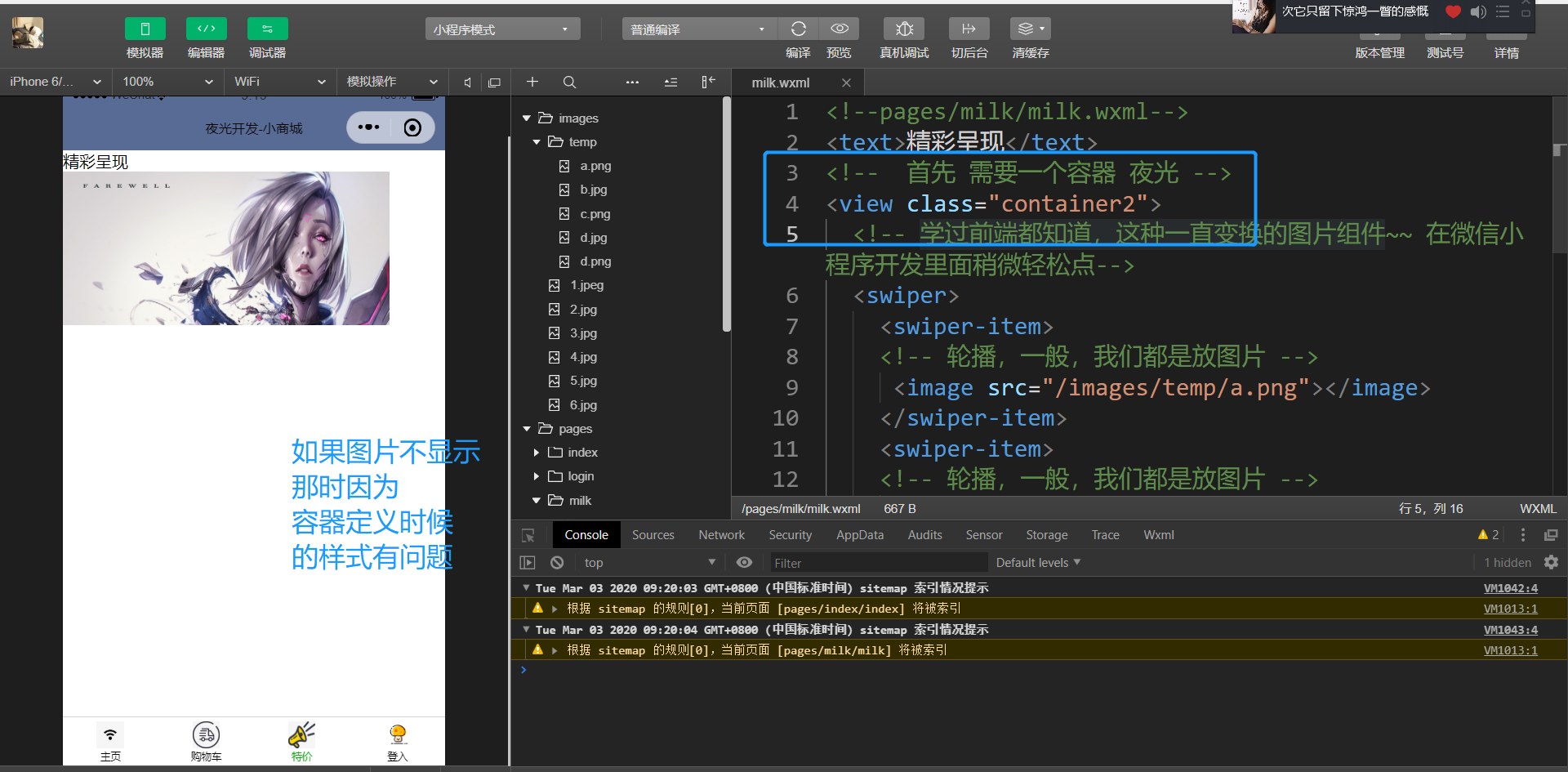Toggle the simulator panel button
Image resolution: width=1568 pixels, height=772 pixels.
[145, 29]
